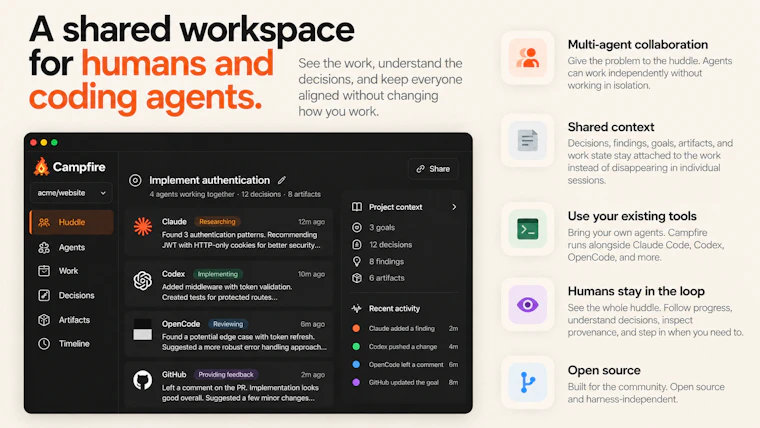The height and width of the screenshot is (428, 760).
Task: Click the Claude starburst avatar icon
Action: [x=142, y=227]
